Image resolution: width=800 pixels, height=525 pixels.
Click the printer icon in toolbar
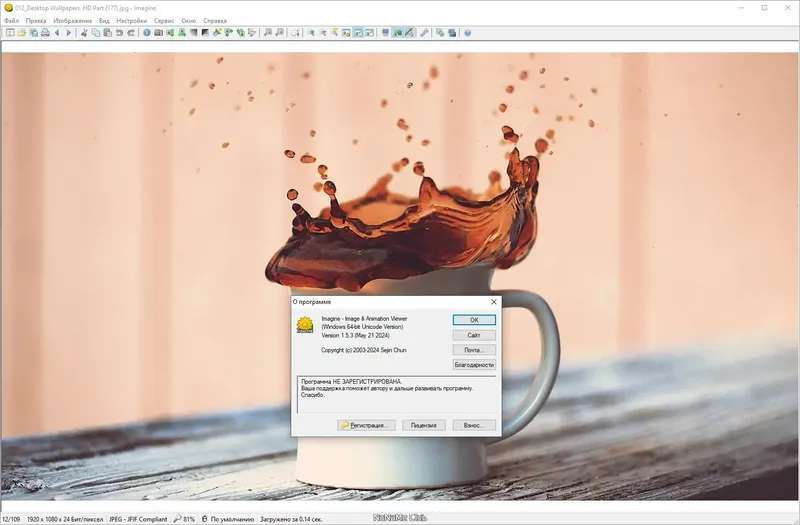(45, 33)
